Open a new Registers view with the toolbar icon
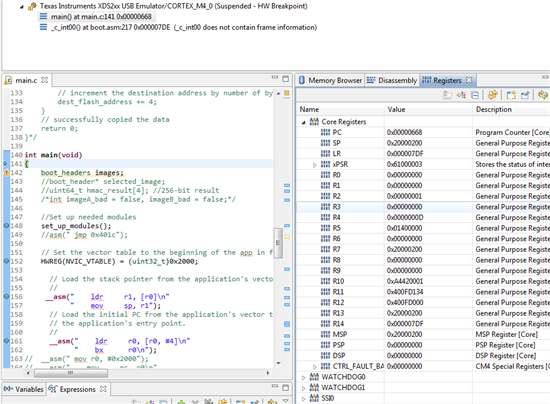Screen dimensions: 550x404 511,95
